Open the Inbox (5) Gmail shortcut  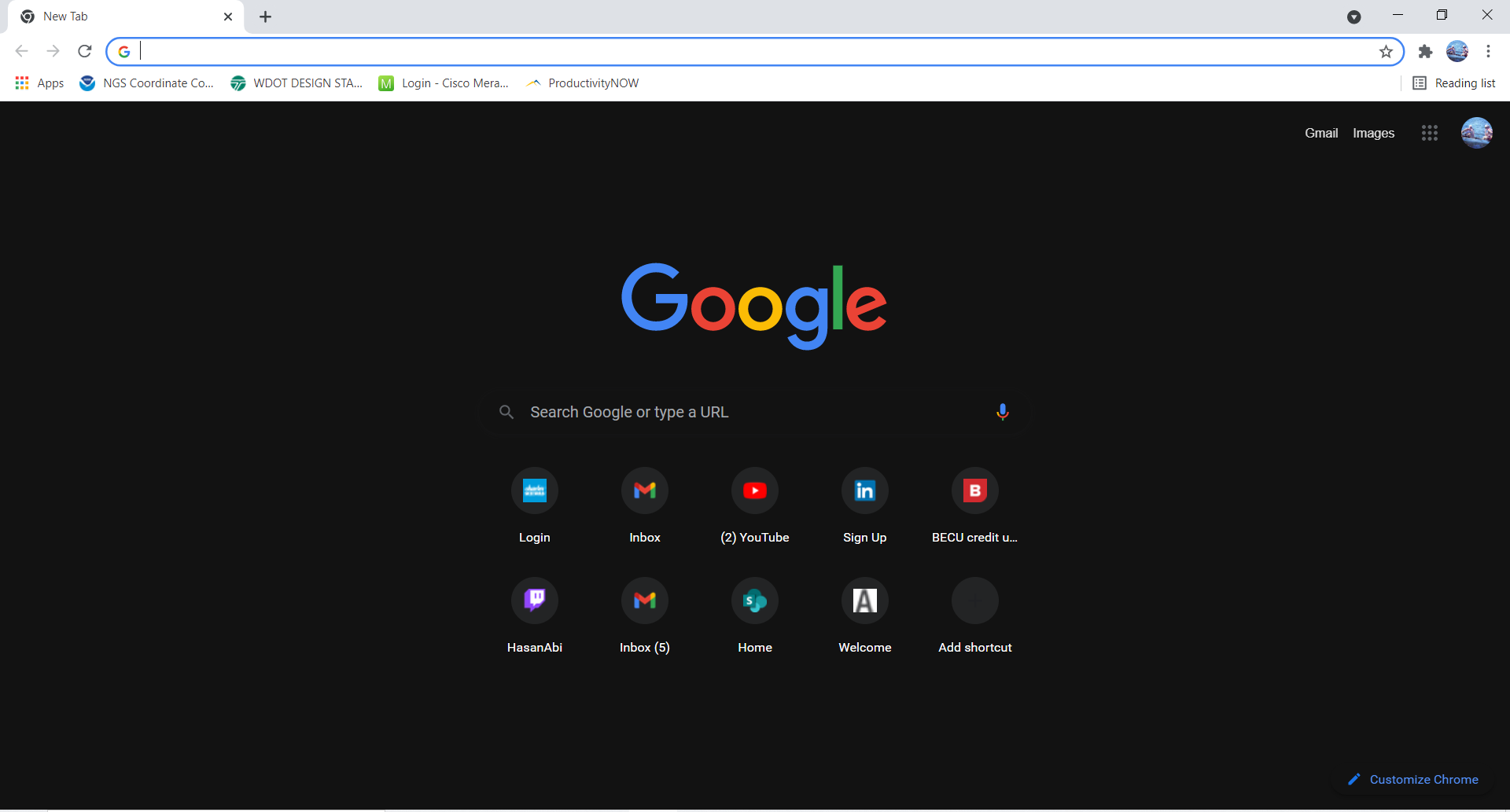point(645,616)
